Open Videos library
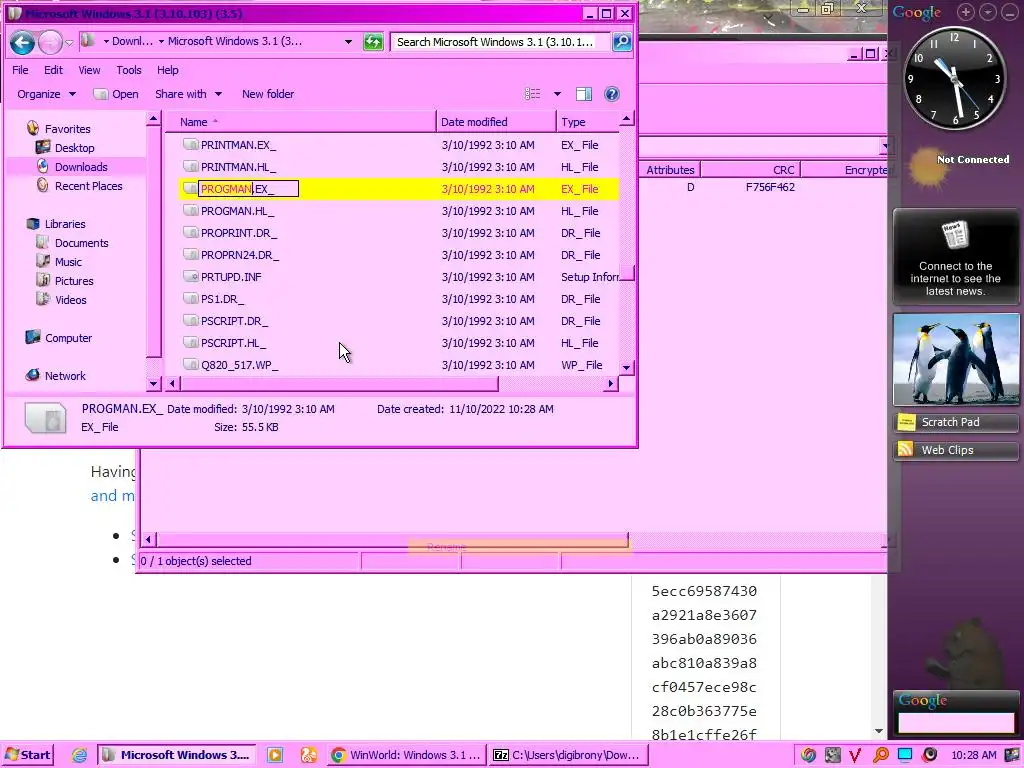 coord(71,299)
